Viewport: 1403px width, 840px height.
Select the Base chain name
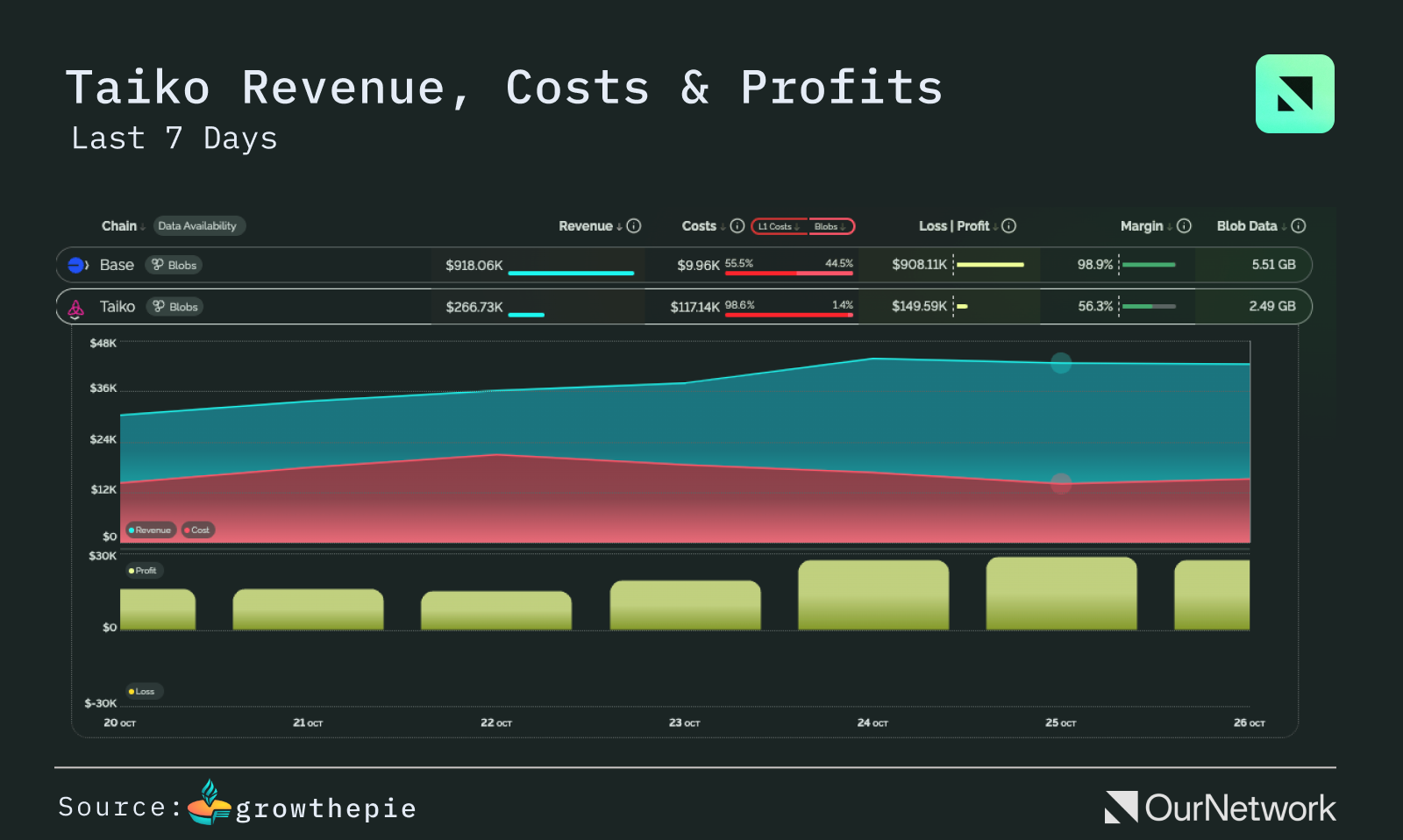[117, 265]
